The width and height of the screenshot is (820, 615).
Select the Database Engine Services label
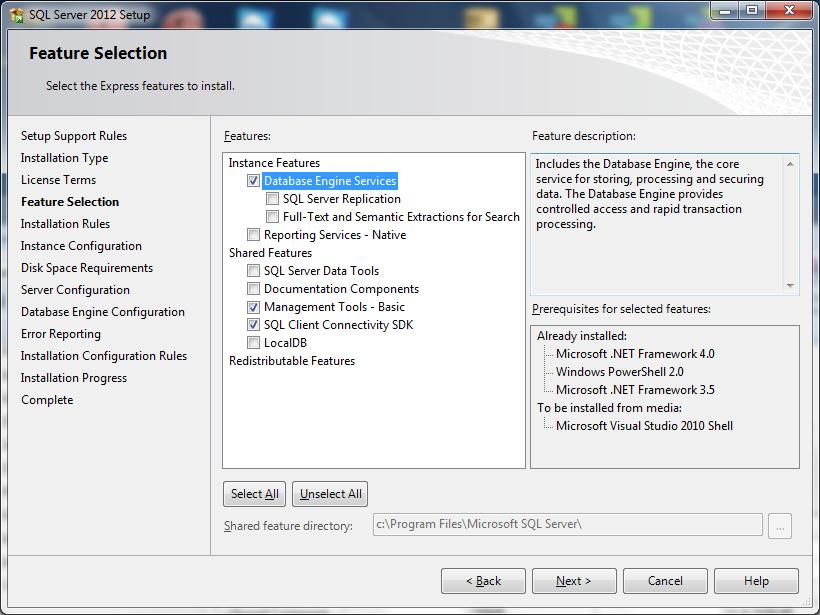[330, 181]
